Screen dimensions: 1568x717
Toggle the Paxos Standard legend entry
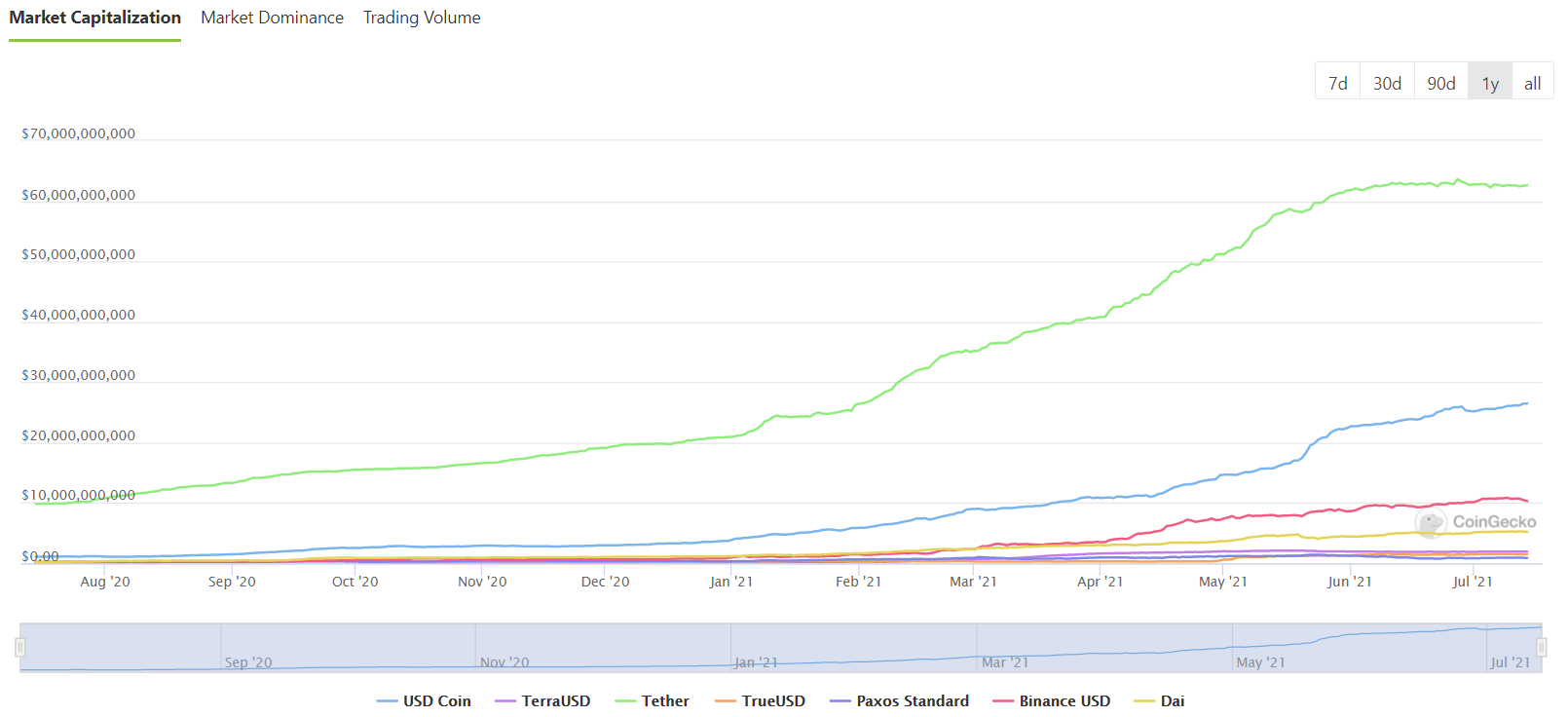[899, 701]
